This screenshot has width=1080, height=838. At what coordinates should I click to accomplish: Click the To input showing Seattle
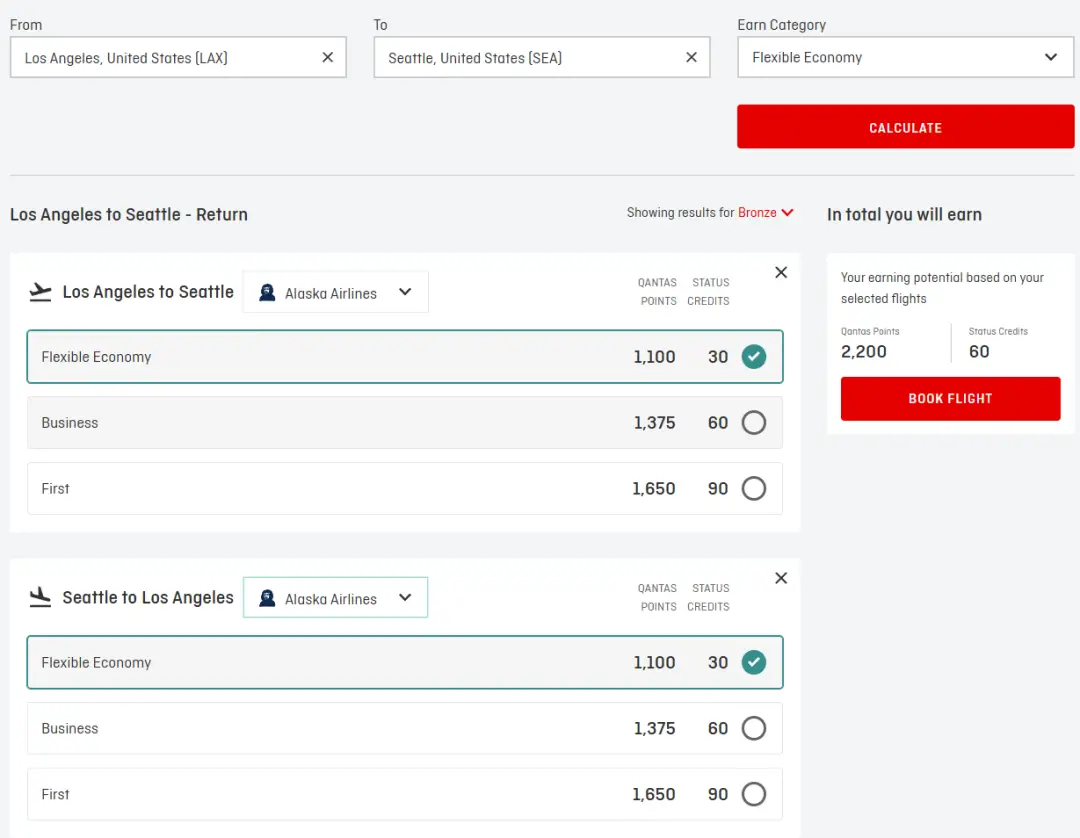(x=525, y=58)
